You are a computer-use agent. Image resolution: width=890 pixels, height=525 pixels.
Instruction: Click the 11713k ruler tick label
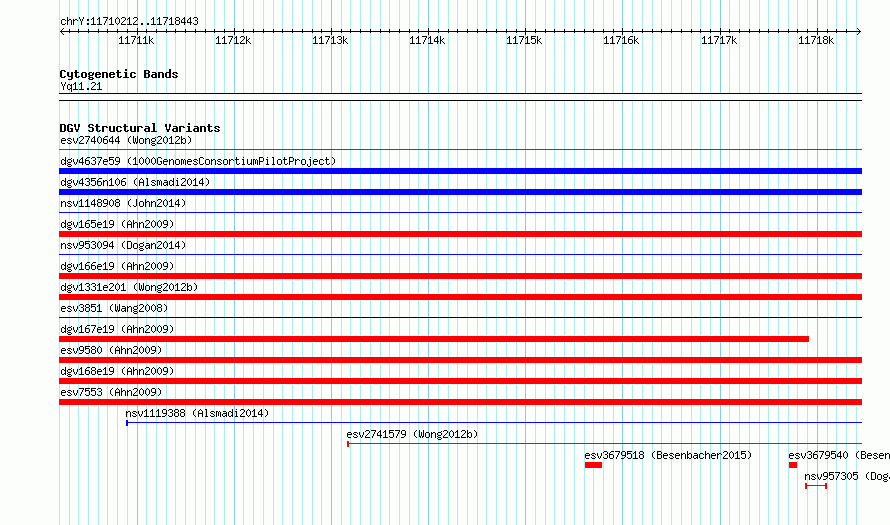click(x=330, y=40)
